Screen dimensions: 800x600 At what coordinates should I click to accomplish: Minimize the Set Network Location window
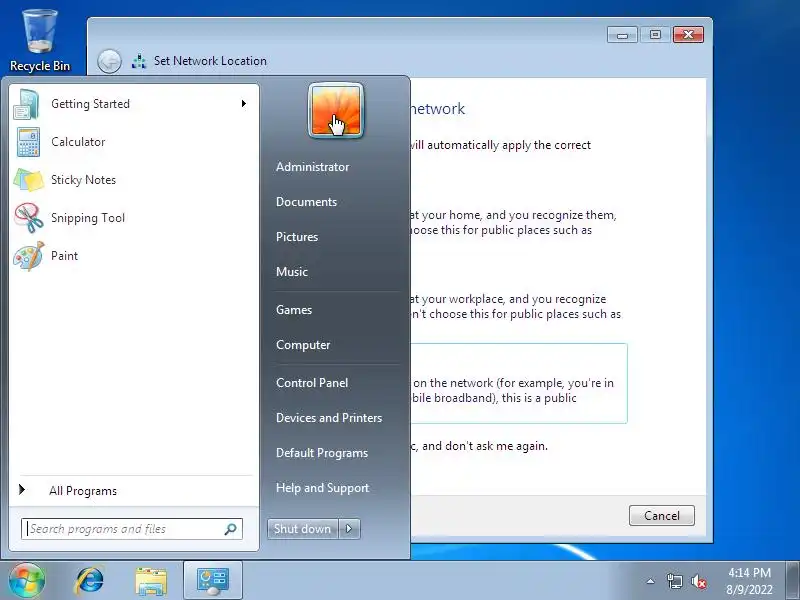pos(622,35)
